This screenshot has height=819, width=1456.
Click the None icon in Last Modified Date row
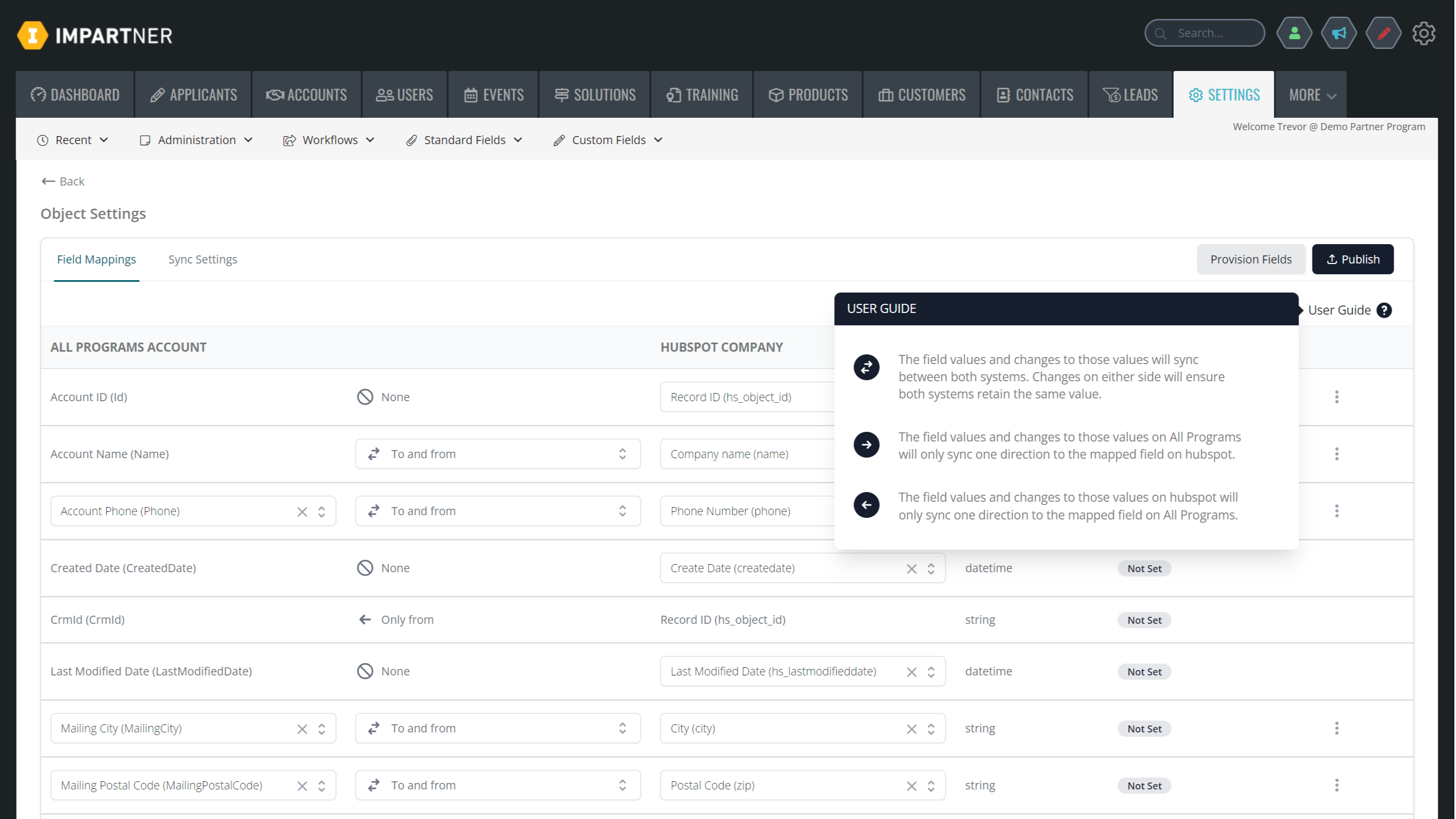pyautogui.click(x=365, y=671)
